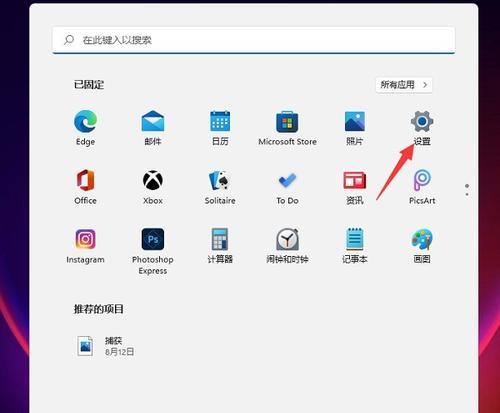Start the Solitaire game
Image resolution: width=500 pixels, height=413 pixels.
[220, 187]
